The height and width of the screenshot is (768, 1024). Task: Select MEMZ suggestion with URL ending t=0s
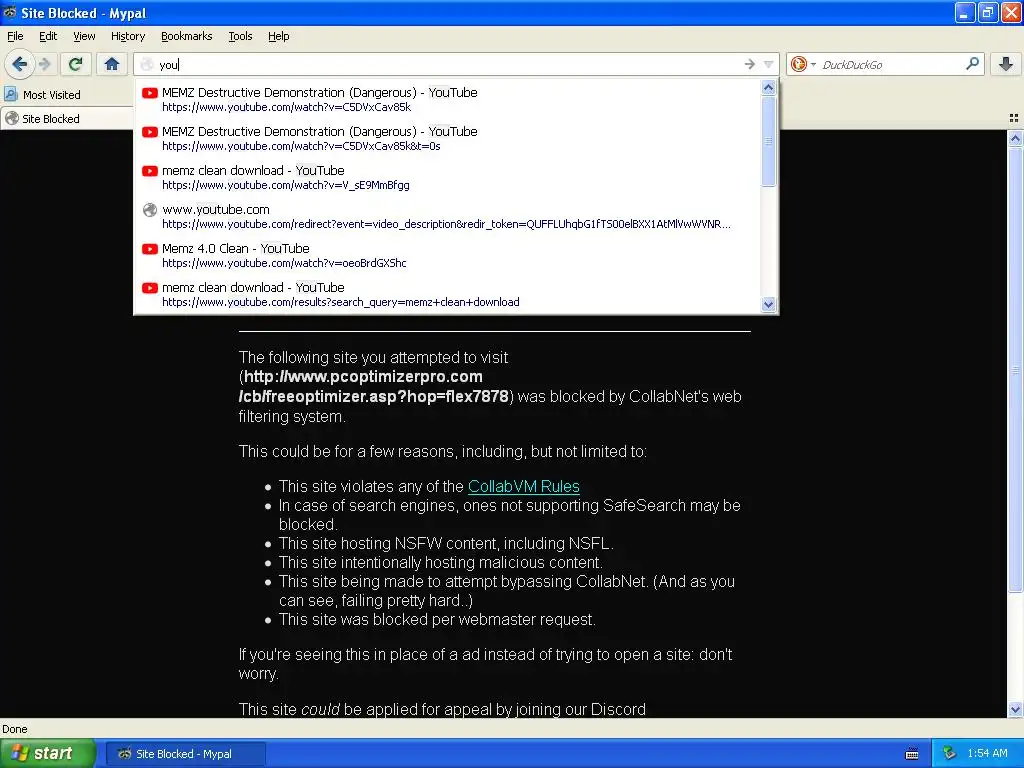[448, 138]
